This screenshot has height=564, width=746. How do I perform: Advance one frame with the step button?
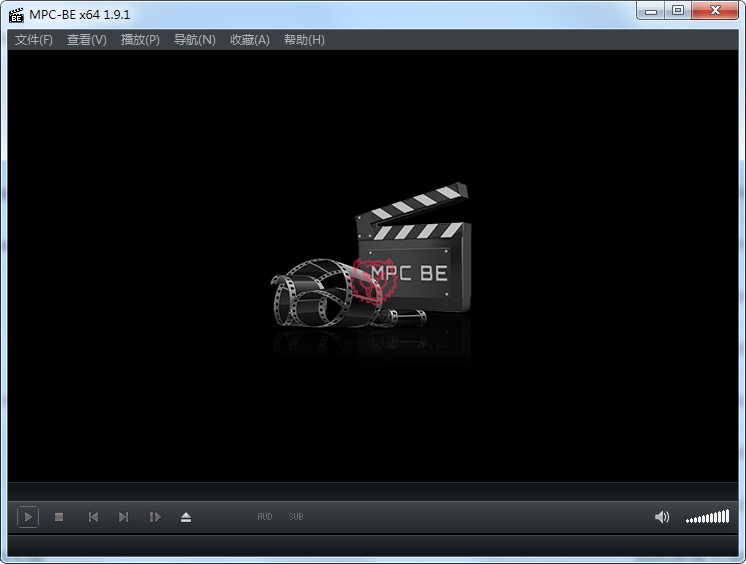(x=155, y=517)
